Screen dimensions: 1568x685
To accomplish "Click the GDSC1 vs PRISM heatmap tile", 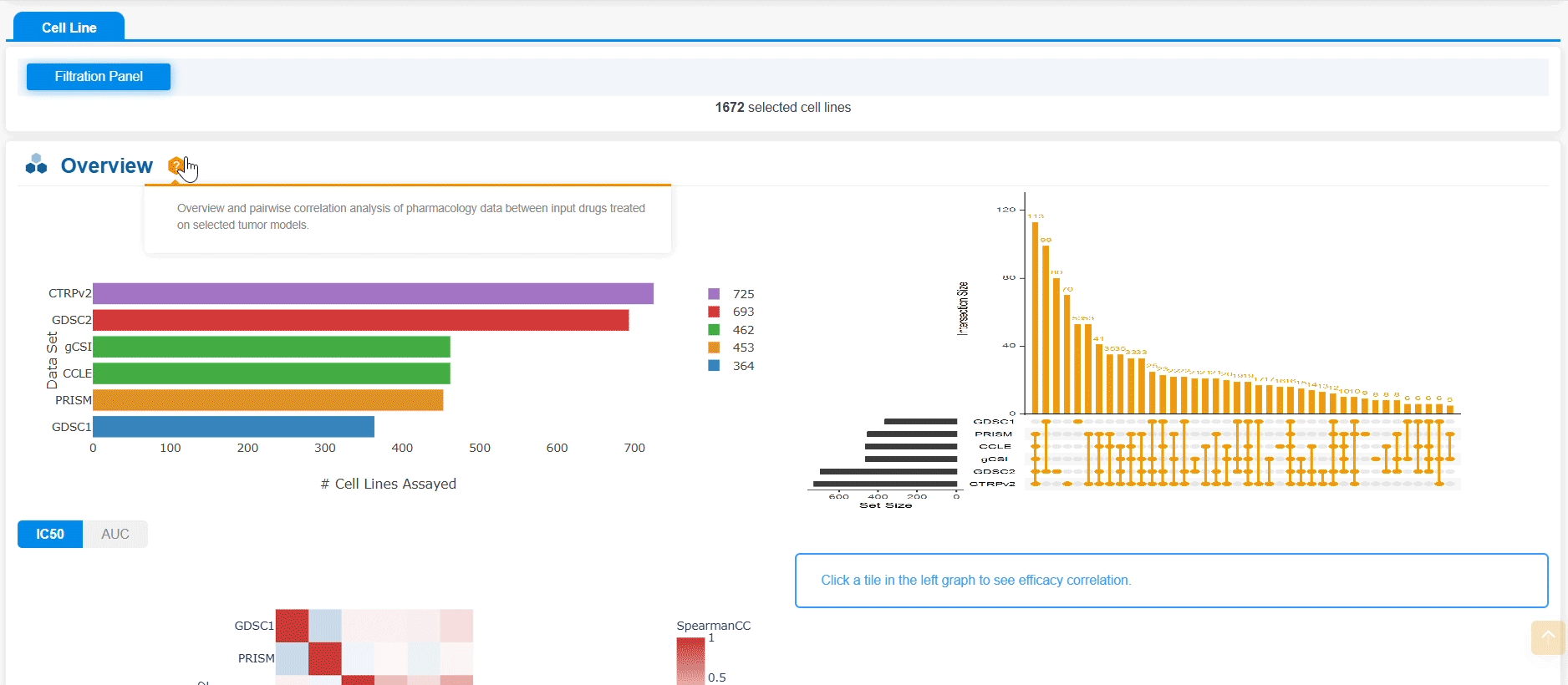I will (x=325, y=626).
